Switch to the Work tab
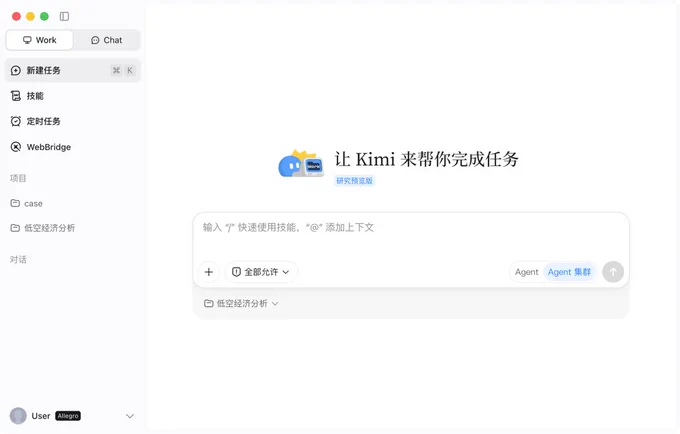The image size is (680, 434). click(x=39, y=40)
